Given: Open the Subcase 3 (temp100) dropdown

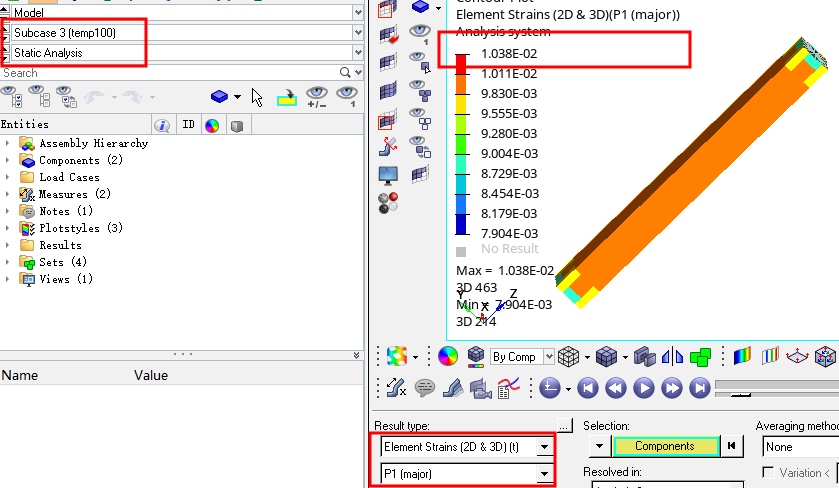Looking at the screenshot, I should [358, 32].
